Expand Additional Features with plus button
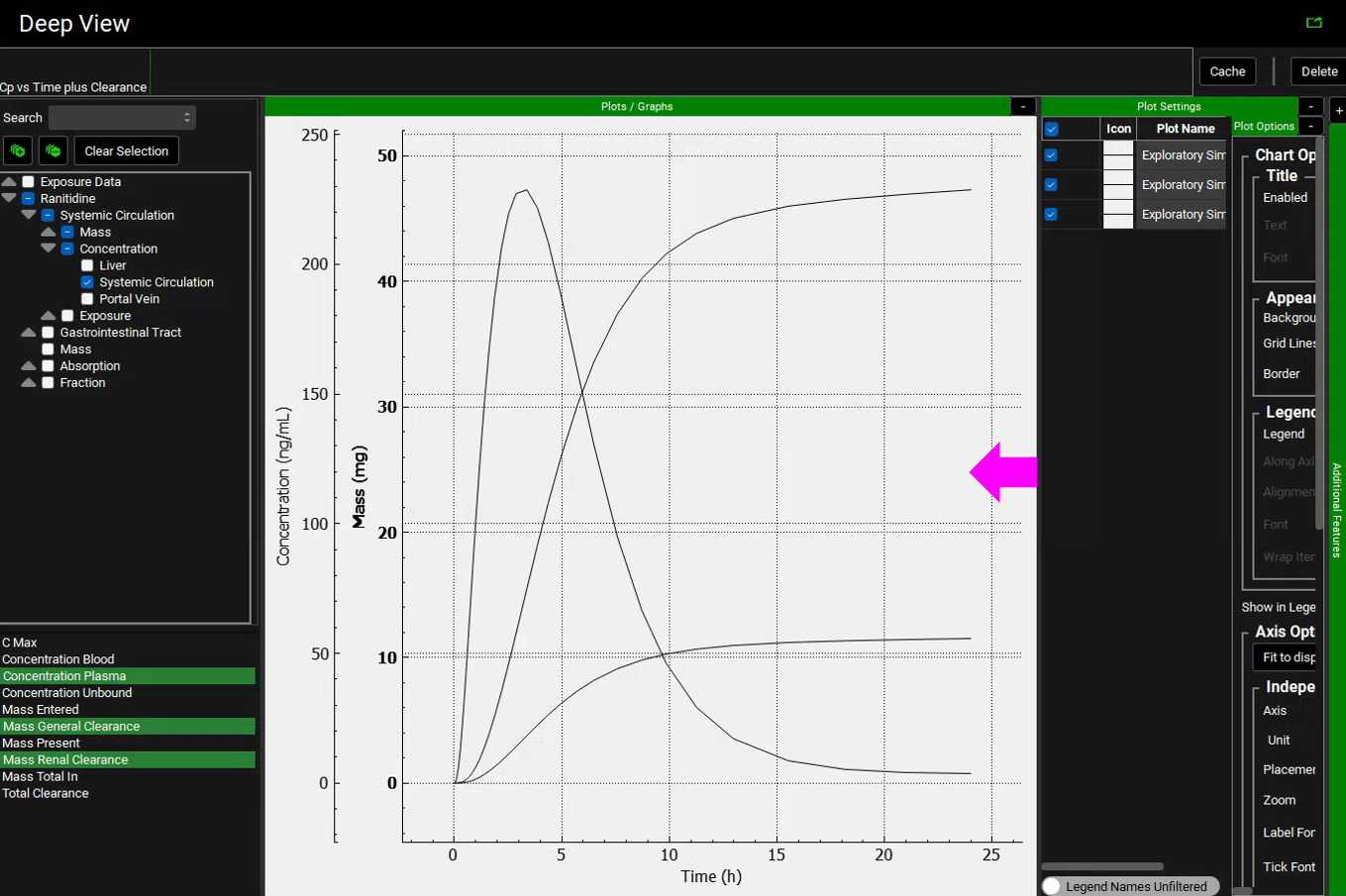Viewport: 1346px width, 896px height. click(1338, 111)
